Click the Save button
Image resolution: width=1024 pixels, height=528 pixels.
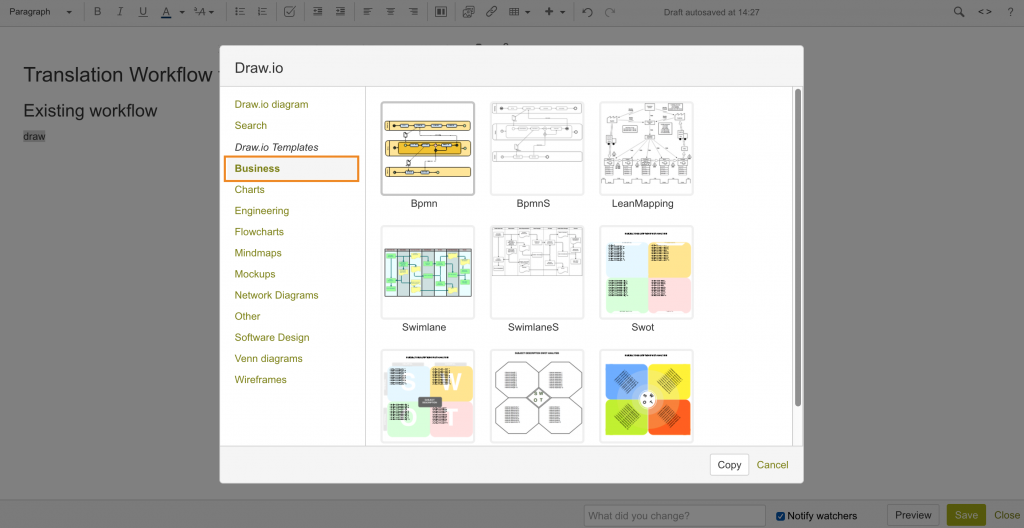pos(966,515)
